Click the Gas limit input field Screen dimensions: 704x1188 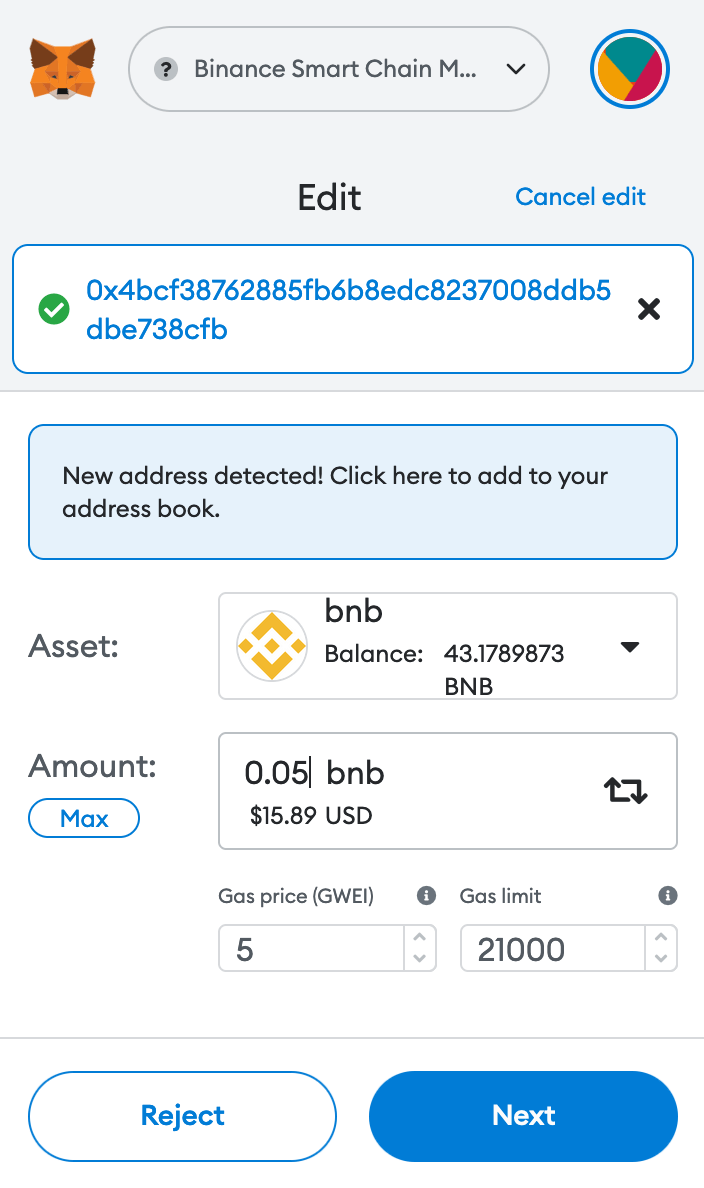point(550,949)
